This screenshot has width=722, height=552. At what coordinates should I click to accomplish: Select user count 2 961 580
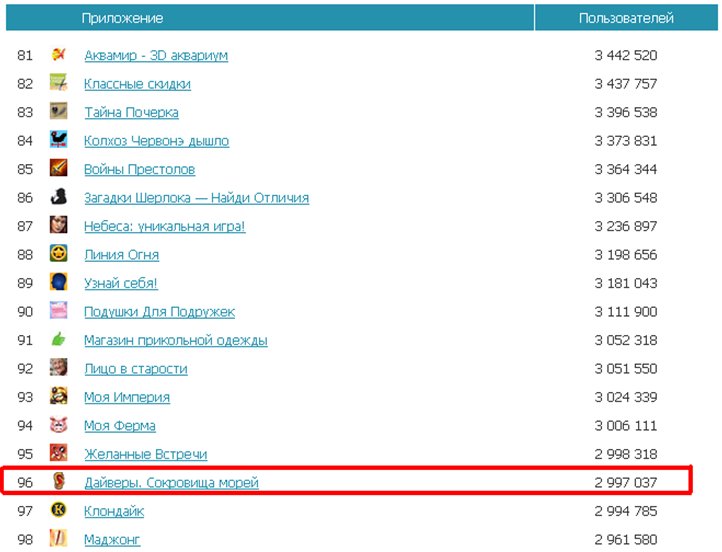(x=626, y=540)
